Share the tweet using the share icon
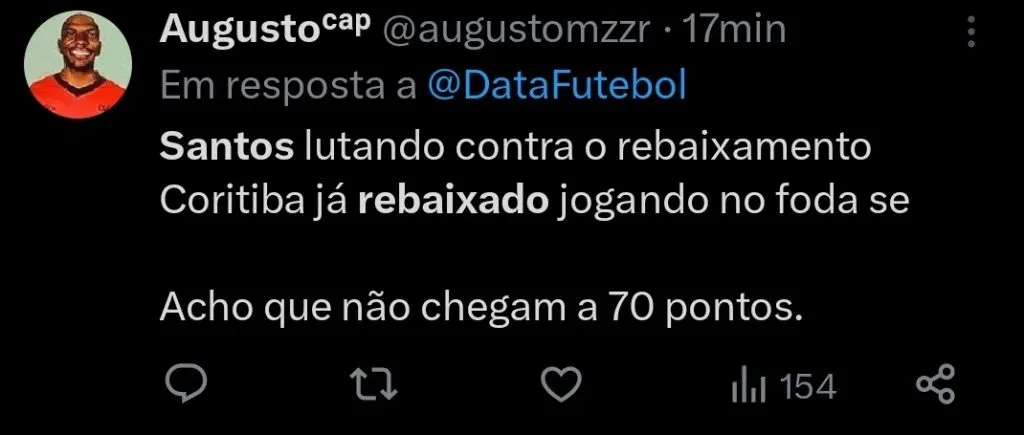The image size is (1024, 435). (x=936, y=384)
